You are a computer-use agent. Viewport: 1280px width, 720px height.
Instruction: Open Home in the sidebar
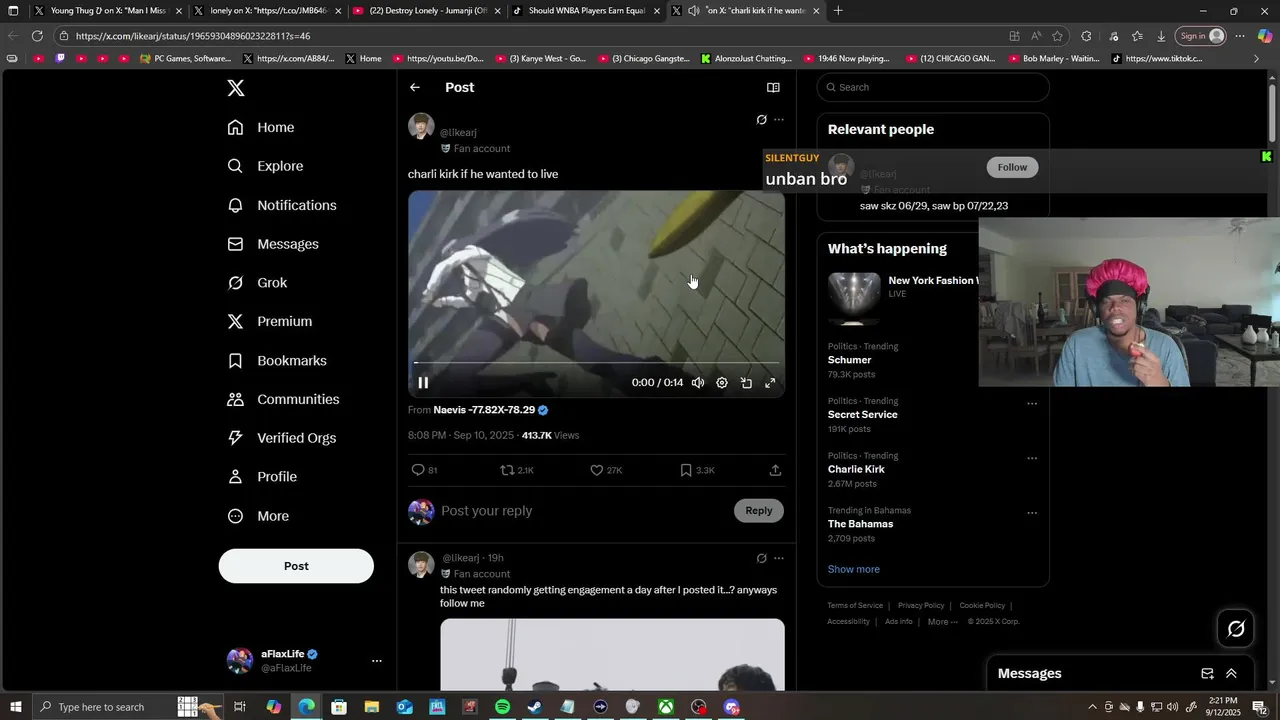261,128
